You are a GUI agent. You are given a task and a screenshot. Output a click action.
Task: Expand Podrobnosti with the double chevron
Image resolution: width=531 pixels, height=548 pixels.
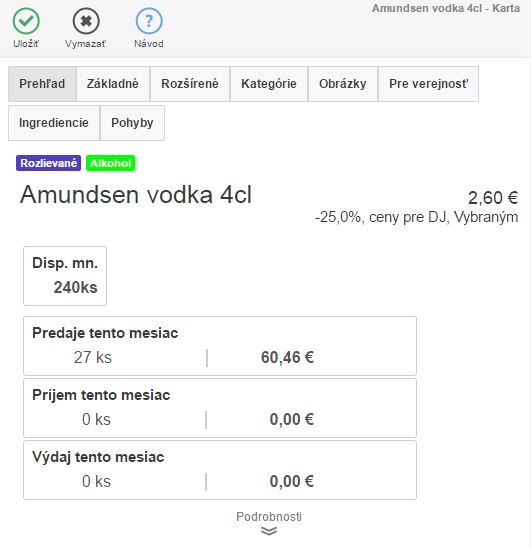tap(269, 531)
